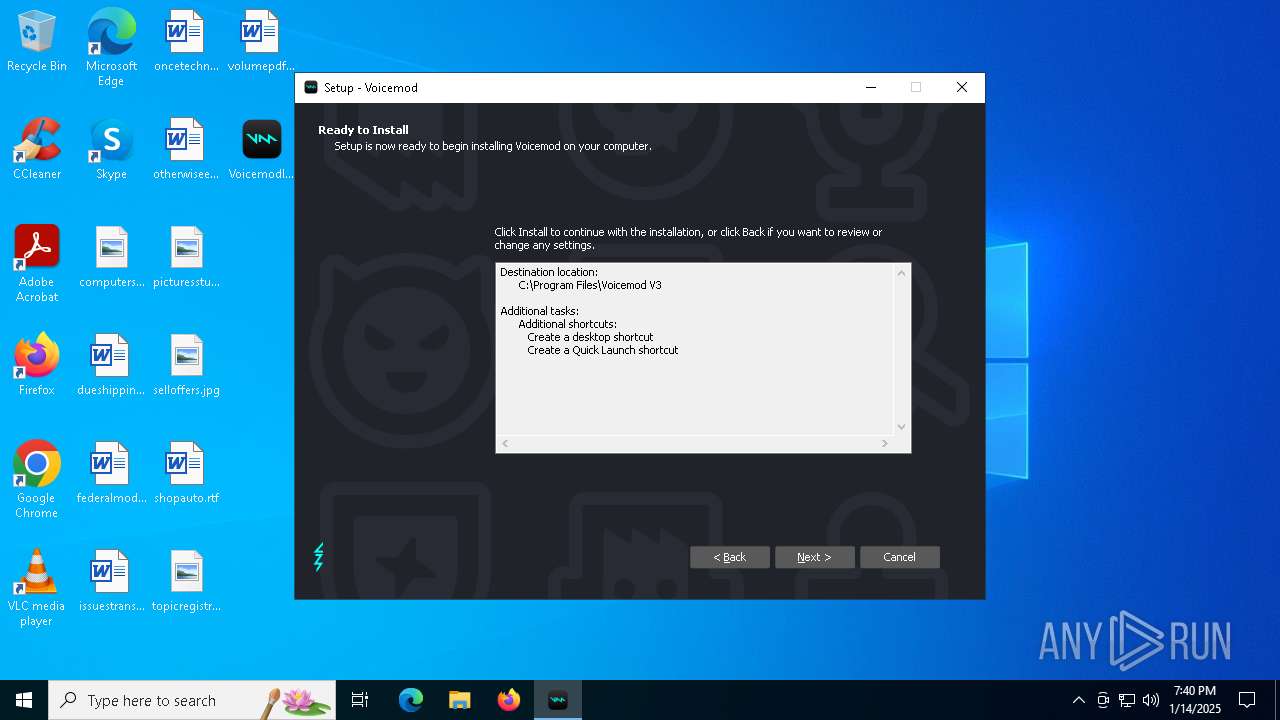1280x720 pixels.
Task: Open VLC media player shortcut
Action: tap(37, 587)
